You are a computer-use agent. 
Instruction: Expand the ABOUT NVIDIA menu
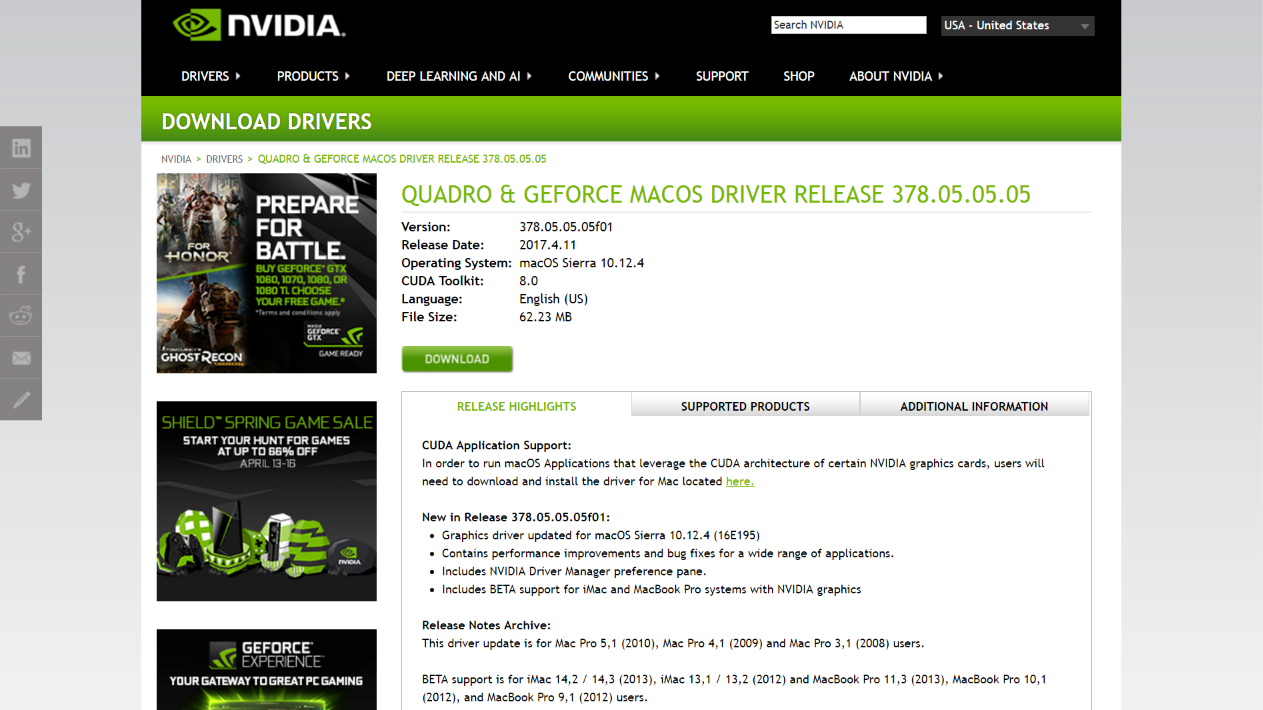point(896,76)
